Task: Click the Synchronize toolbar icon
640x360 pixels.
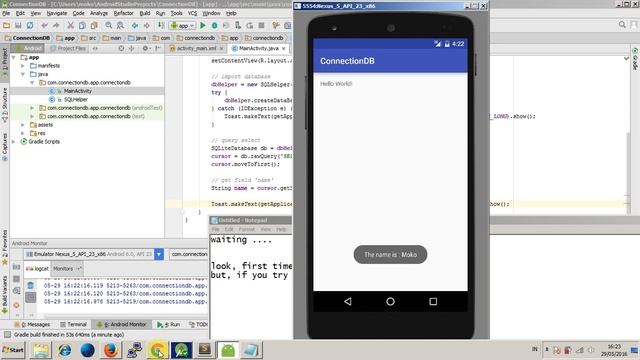Action: (x=30, y=25)
